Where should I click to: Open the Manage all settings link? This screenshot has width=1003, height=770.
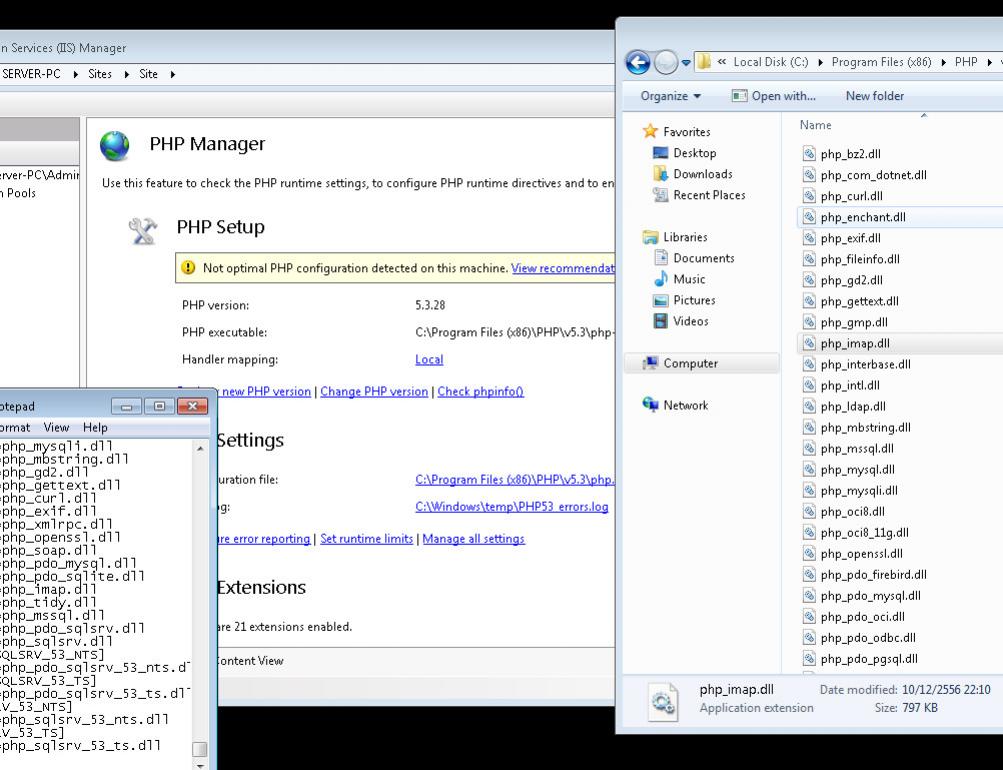[x=473, y=539]
